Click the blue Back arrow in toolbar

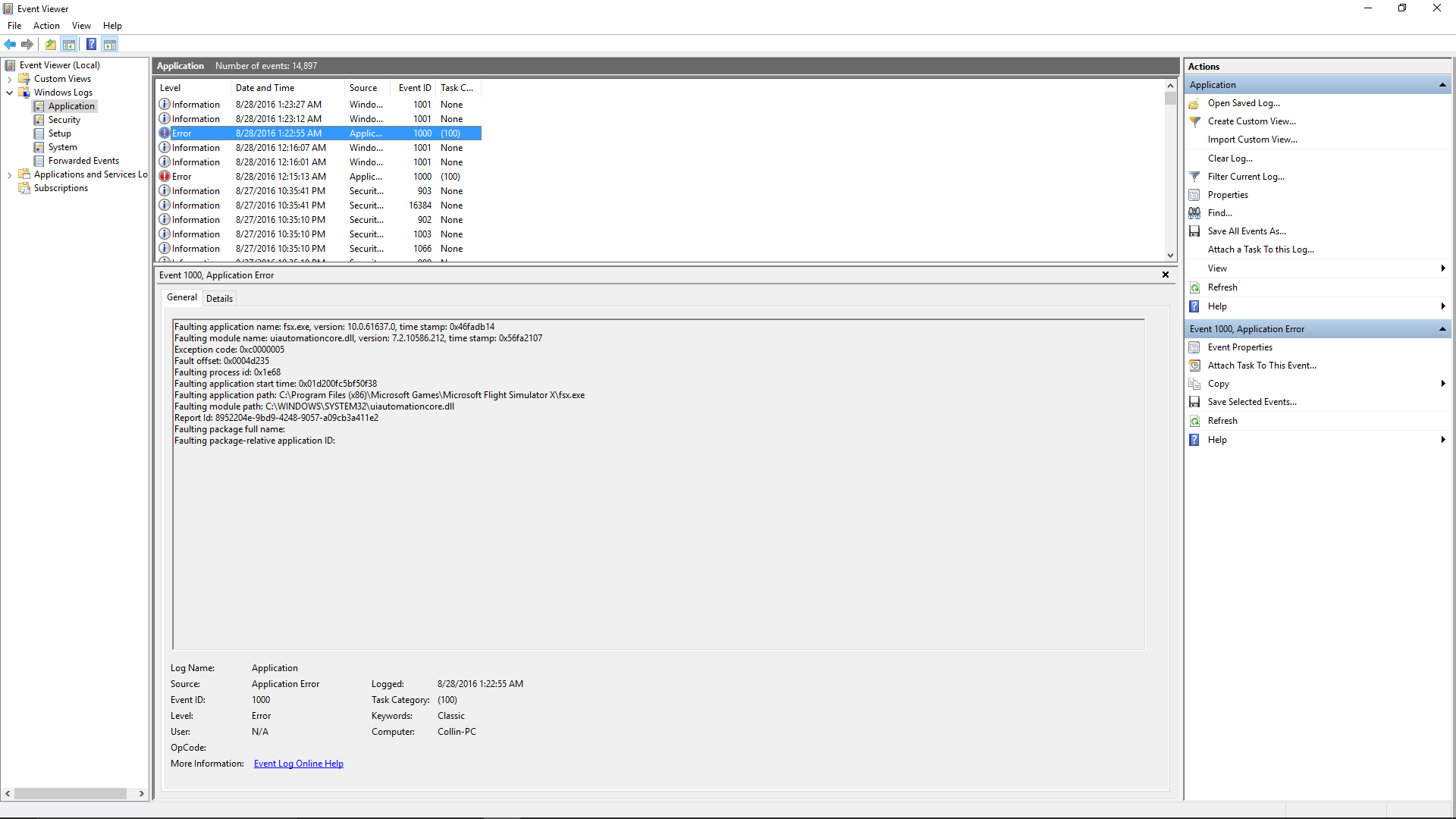(10, 44)
